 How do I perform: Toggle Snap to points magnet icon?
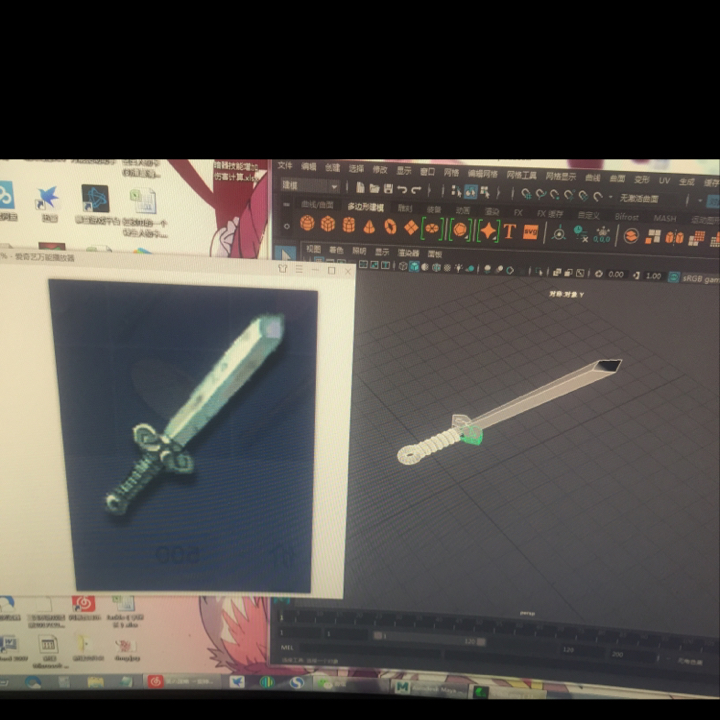coord(555,195)
